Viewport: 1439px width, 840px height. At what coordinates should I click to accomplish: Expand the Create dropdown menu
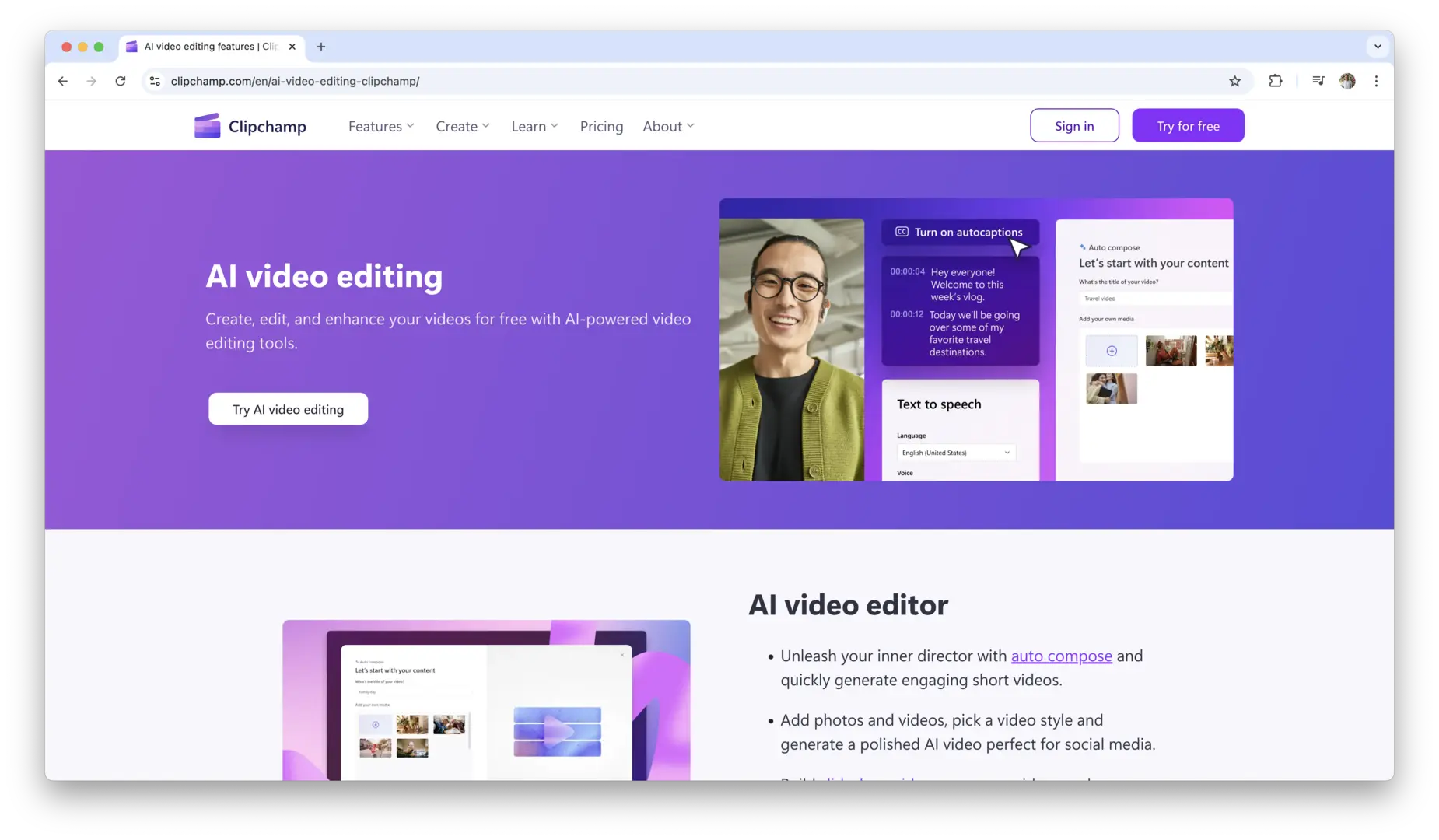[x=463, y=126]
